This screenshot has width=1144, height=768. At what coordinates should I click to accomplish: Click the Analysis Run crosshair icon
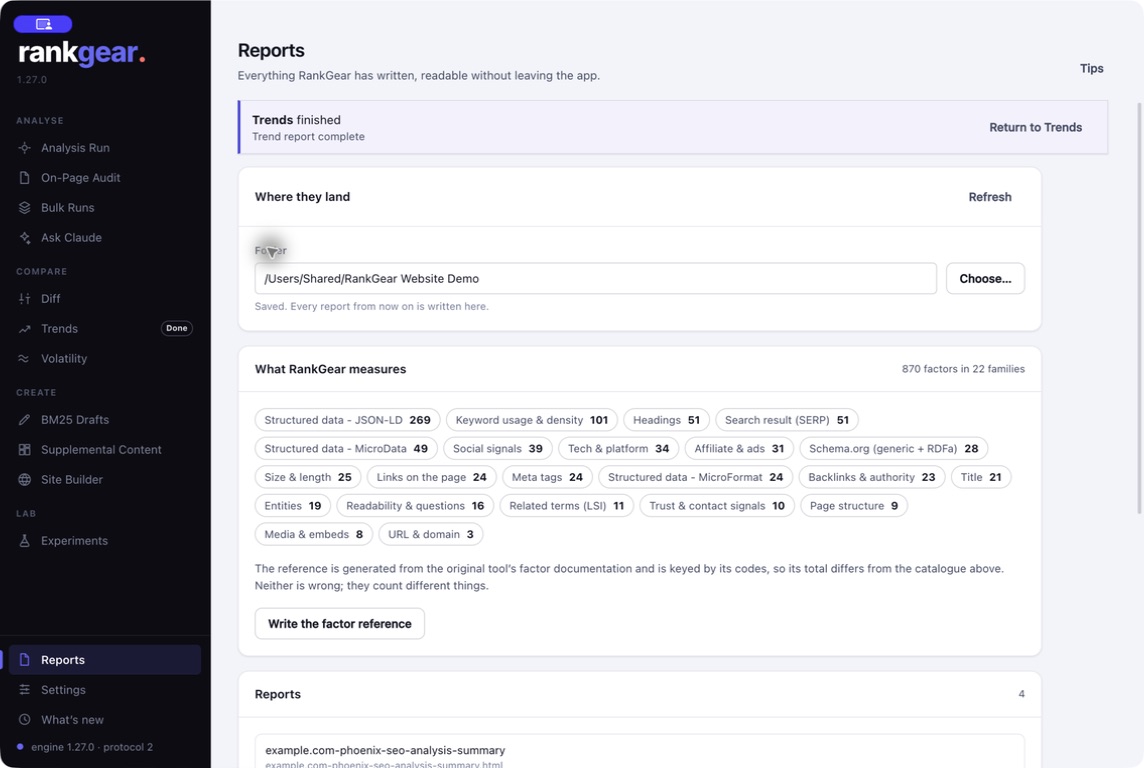pos(25,147)
